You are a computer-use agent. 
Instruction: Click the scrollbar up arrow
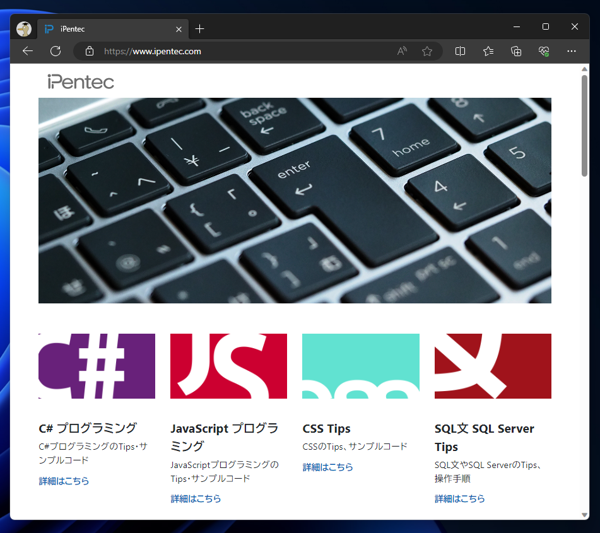point(584,69)
